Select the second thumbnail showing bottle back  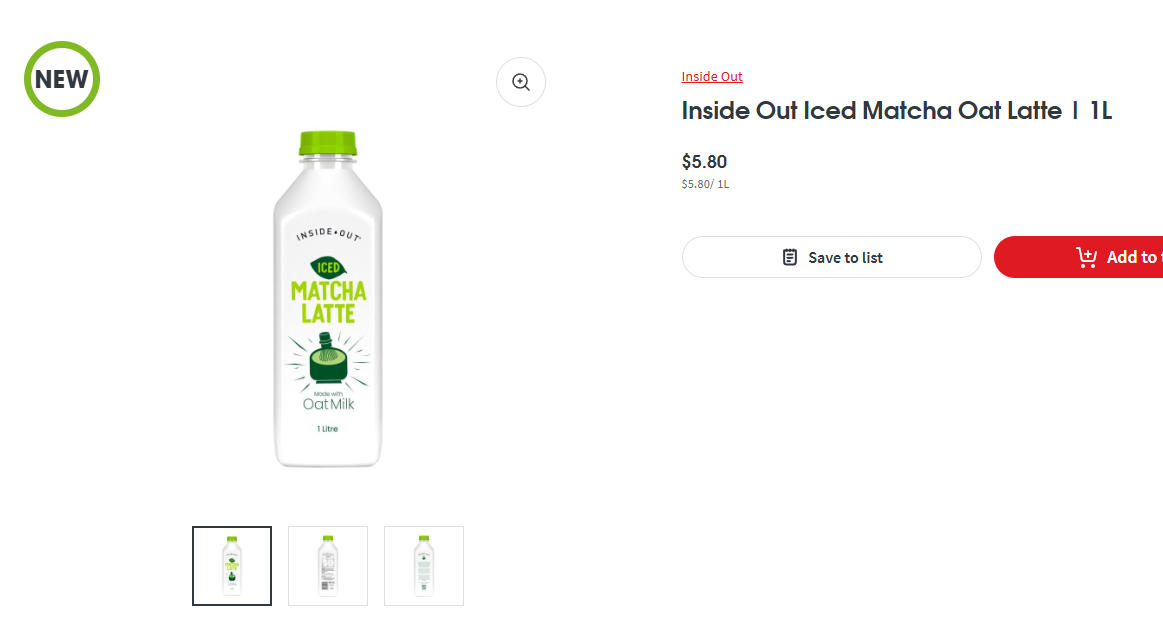(x=328, y=566)
